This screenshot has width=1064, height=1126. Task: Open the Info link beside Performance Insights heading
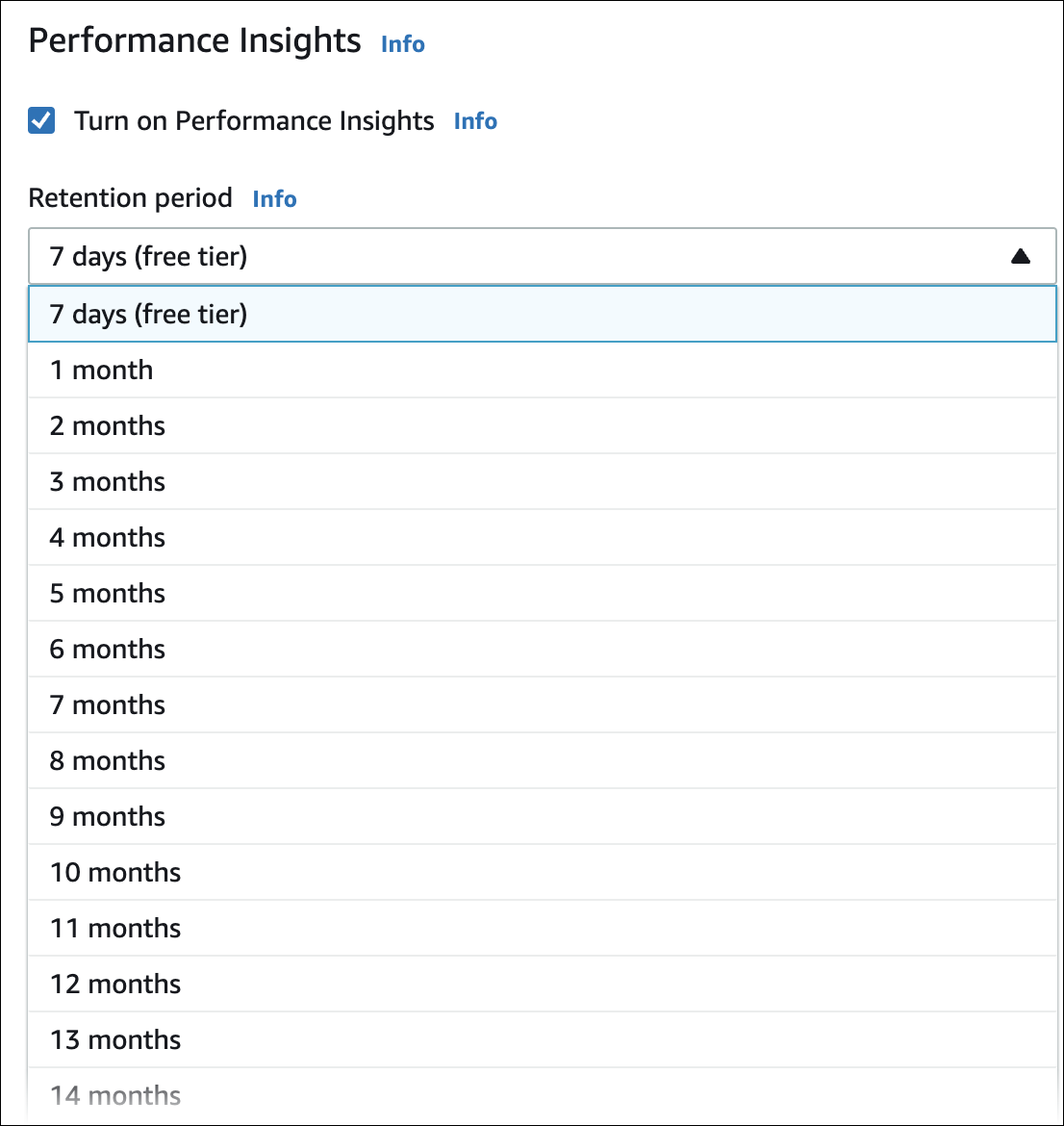point(402,44)
